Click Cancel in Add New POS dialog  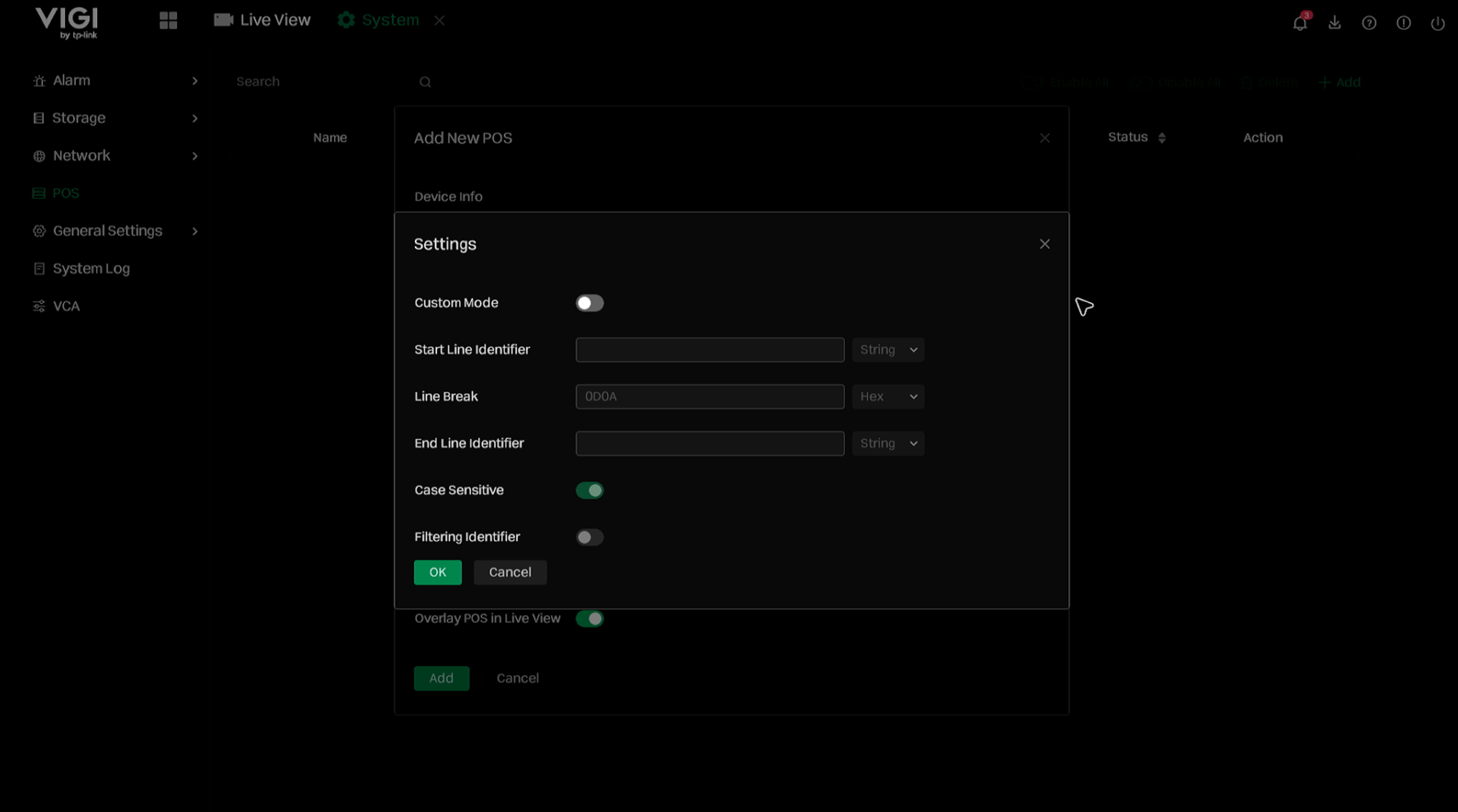[518, 678]
